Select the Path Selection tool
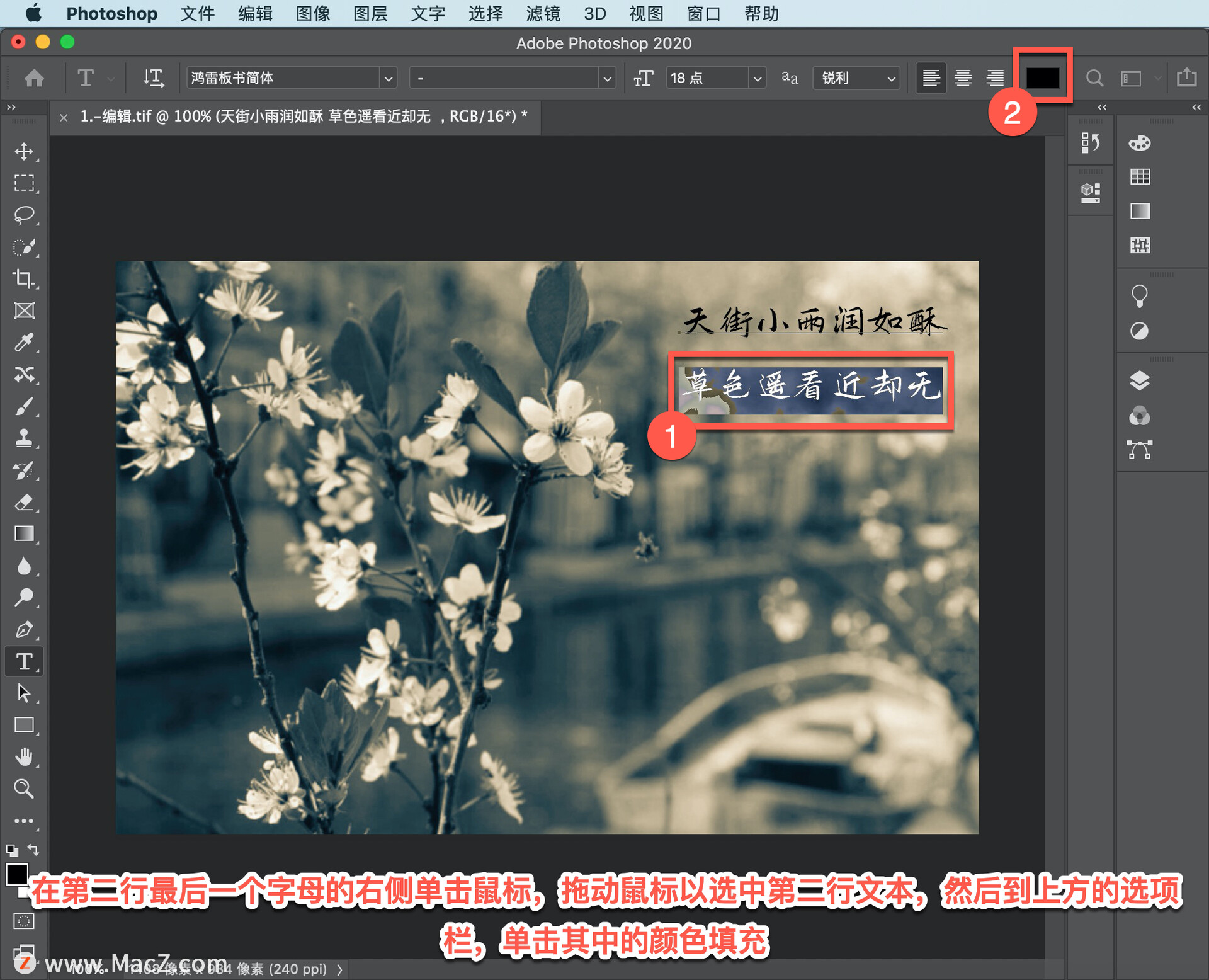Screen dimensions: 1209x980 [24, 693]
